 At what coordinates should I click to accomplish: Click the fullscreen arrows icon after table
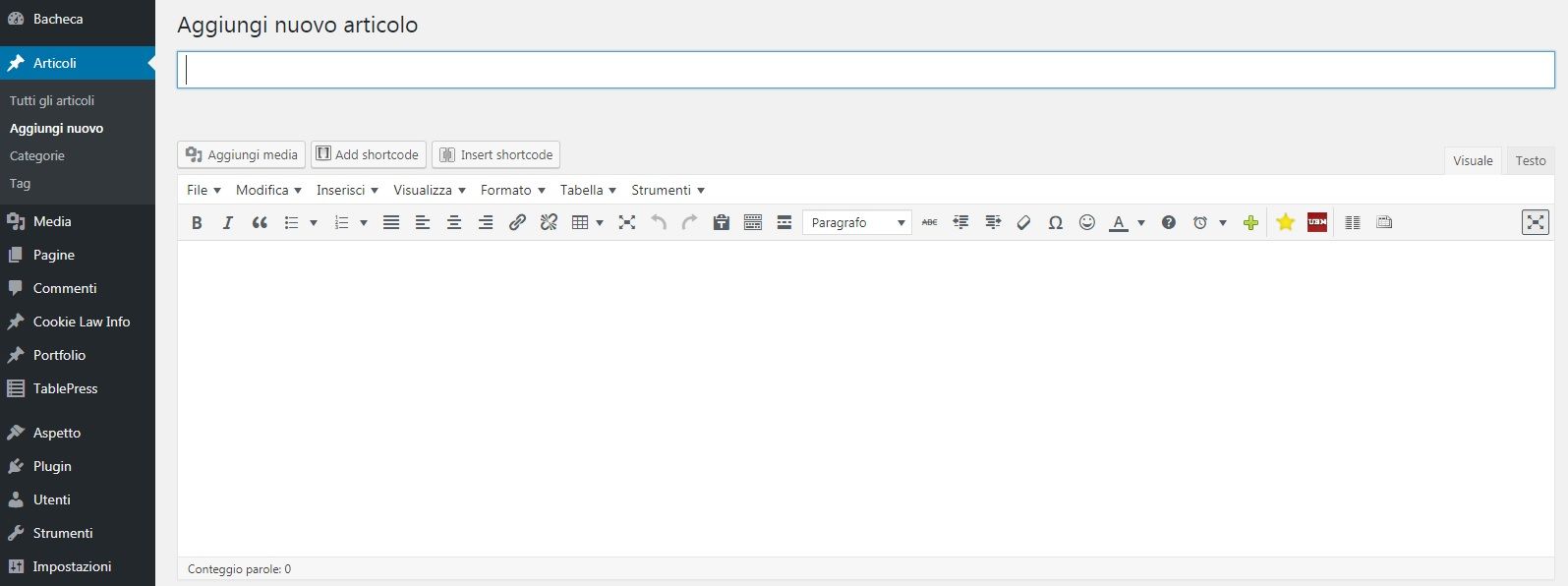pyautogui.click(x=627, y=222)
